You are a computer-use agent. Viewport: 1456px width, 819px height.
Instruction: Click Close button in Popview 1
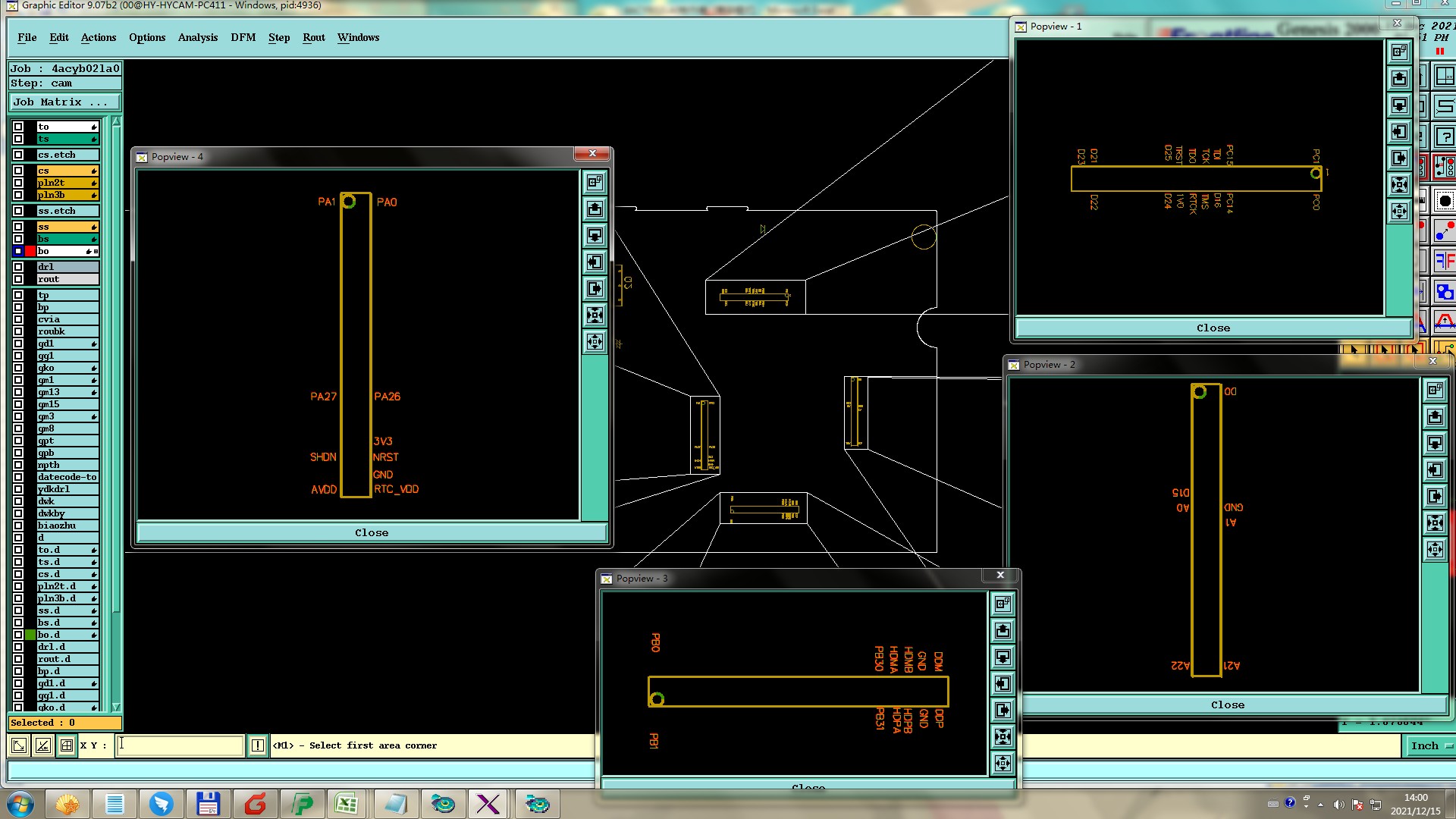tap(1213, 328)
